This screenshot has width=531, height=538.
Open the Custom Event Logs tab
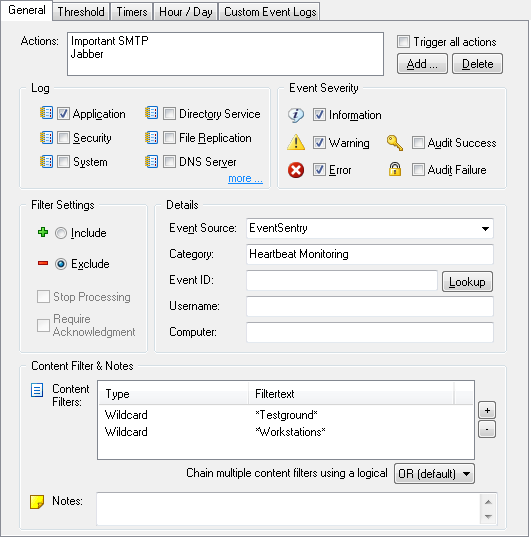tap(270, 12)
